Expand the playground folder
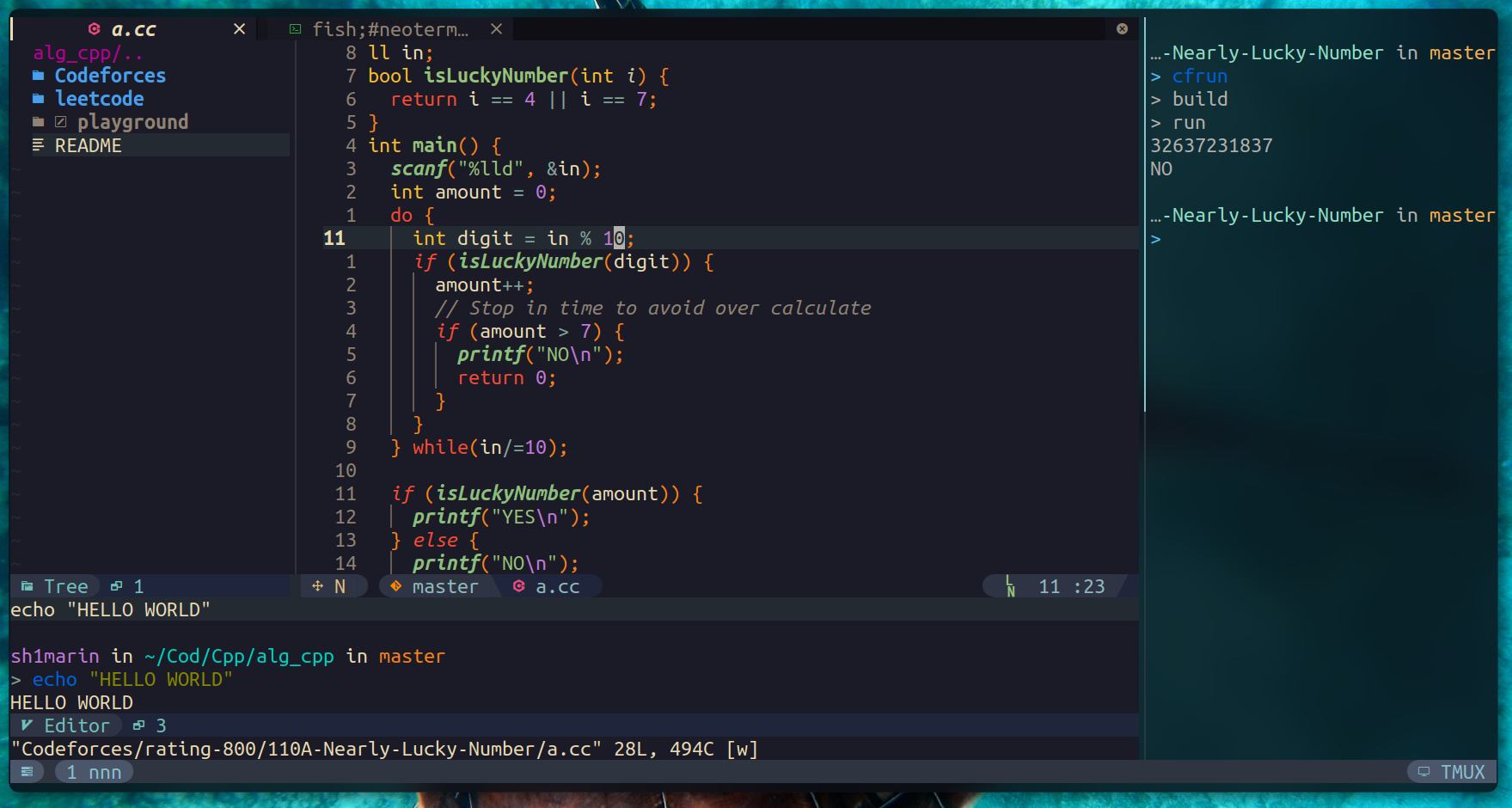 tap(38, 122)
